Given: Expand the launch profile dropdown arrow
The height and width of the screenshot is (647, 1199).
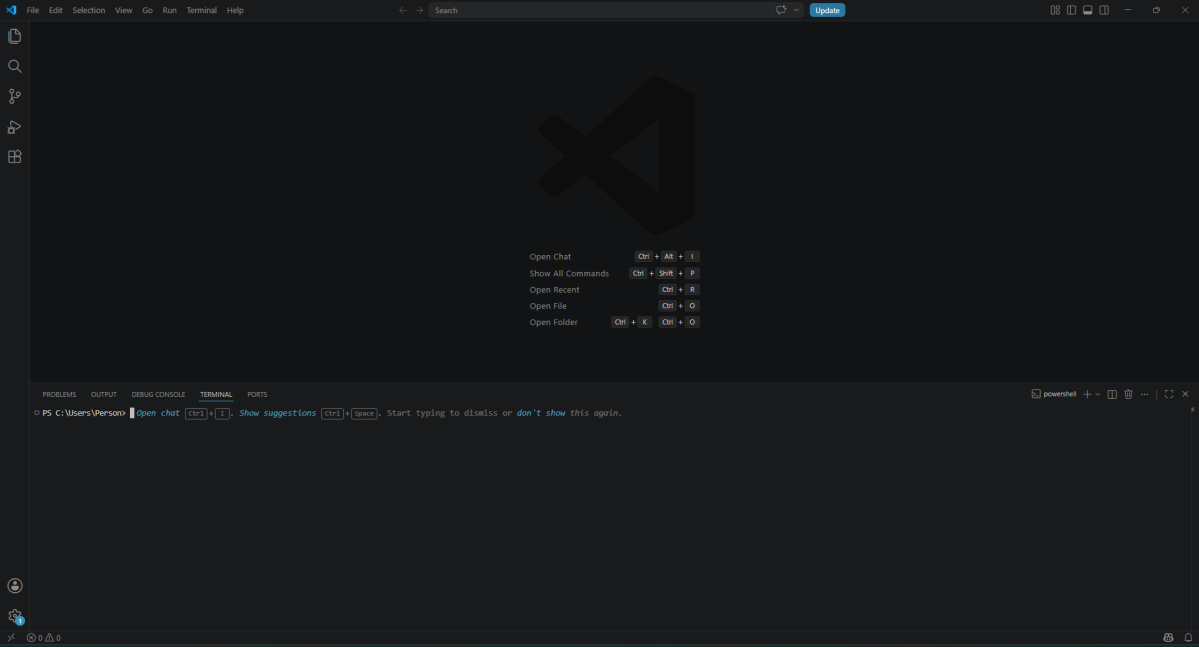Looking at the screenshot, I should (x=1098, y=394).
